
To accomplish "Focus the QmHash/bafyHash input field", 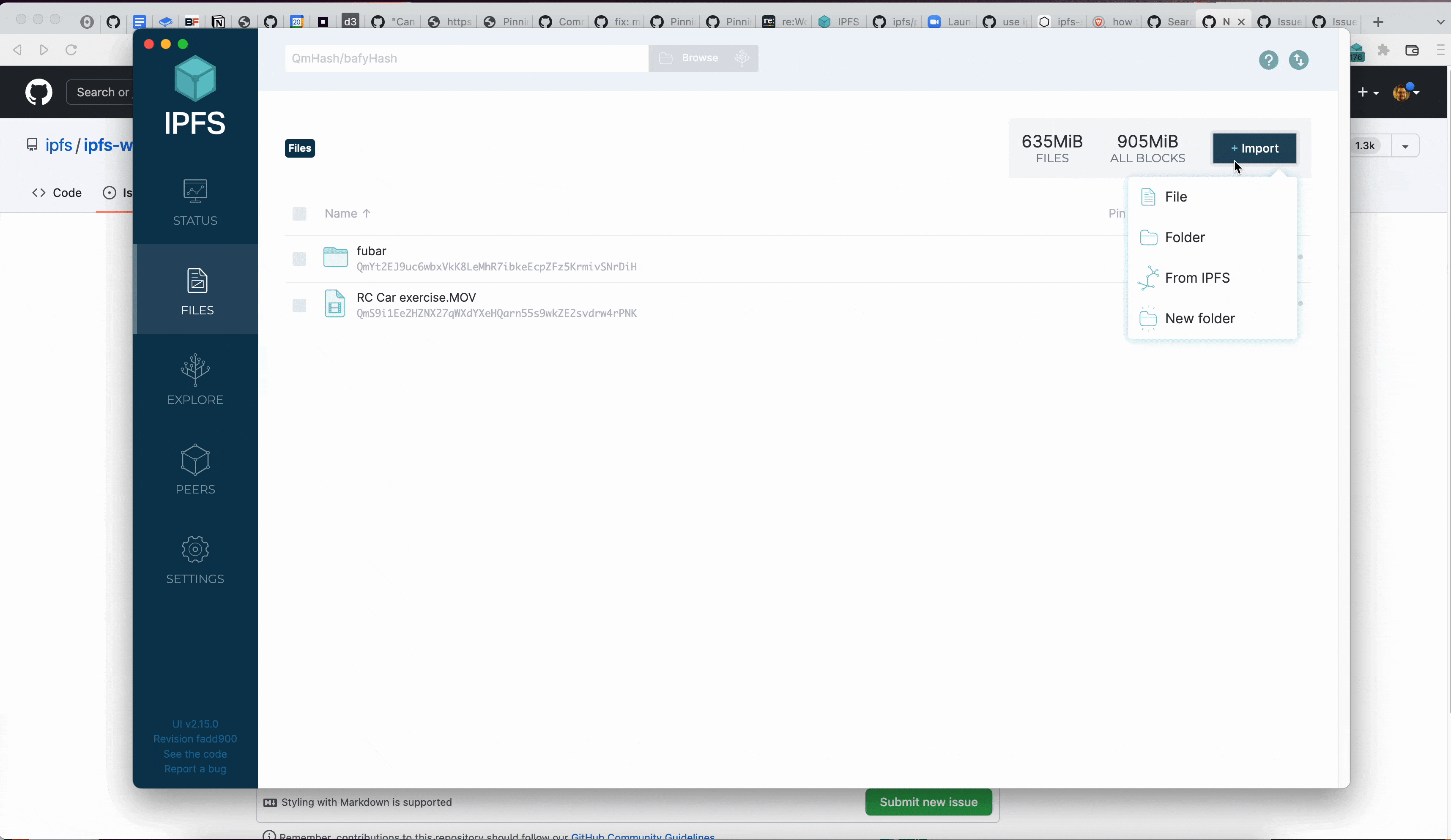I will point(466,58).
